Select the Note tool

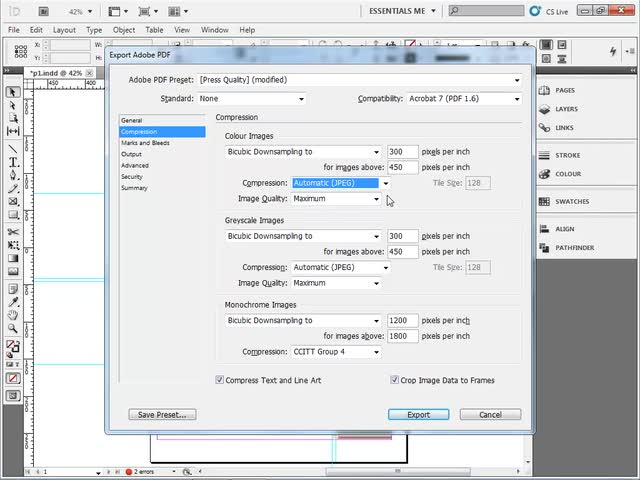pyautogui.click(x=13, y=289)
